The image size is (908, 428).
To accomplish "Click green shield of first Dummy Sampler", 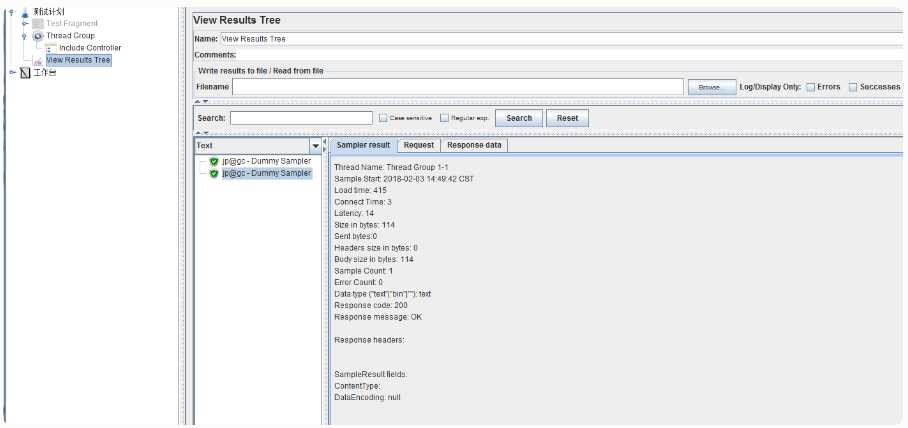I will [x=214, y=161].
